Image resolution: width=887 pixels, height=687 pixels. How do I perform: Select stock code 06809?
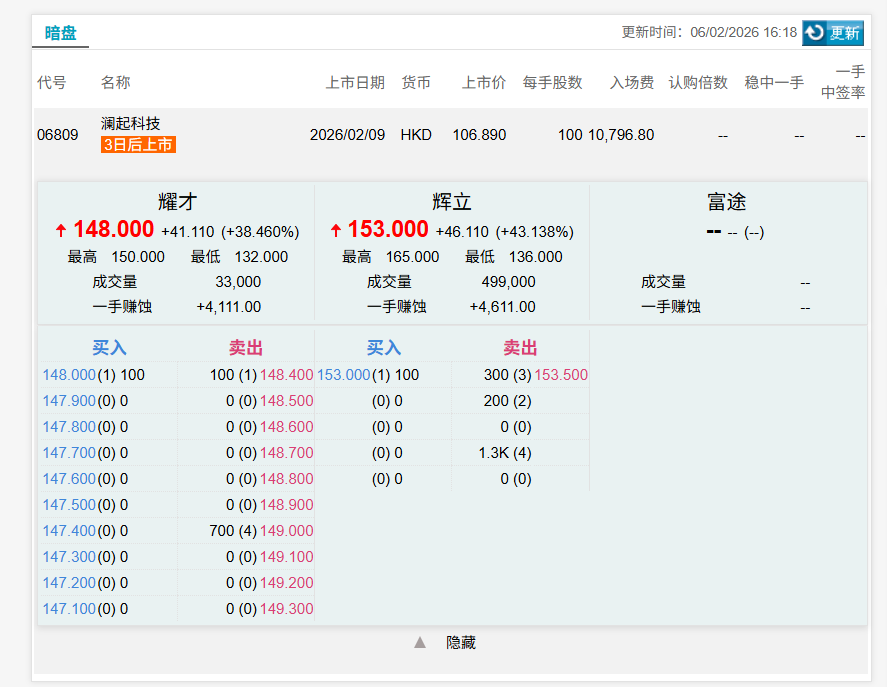coord(57,134)
